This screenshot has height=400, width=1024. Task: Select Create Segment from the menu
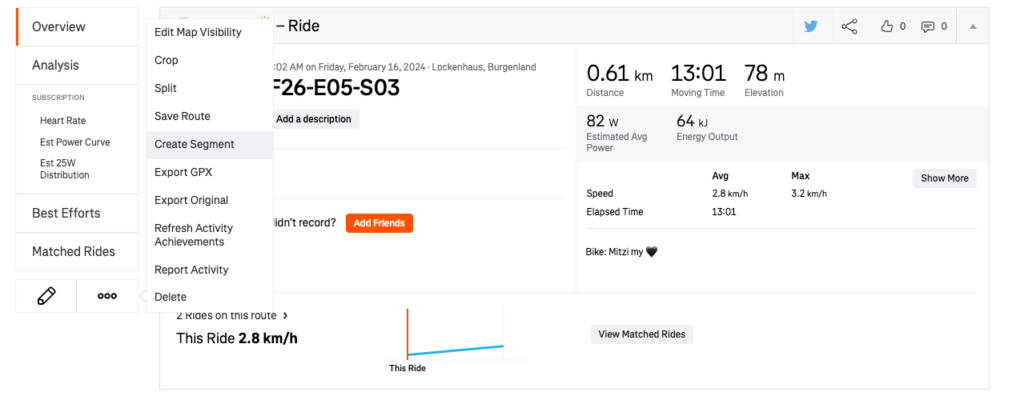[x=194, y=144]
